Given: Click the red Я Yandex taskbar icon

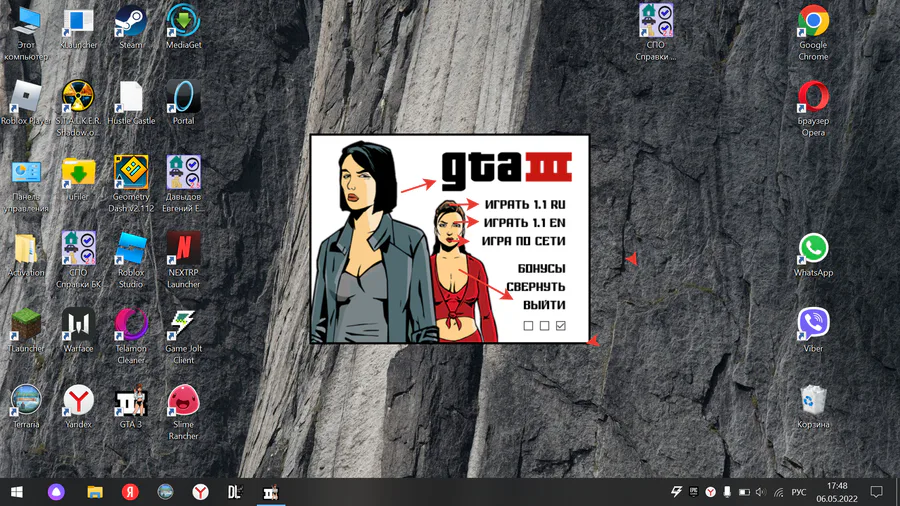Looking at the screenshot, I should (130, 492).
